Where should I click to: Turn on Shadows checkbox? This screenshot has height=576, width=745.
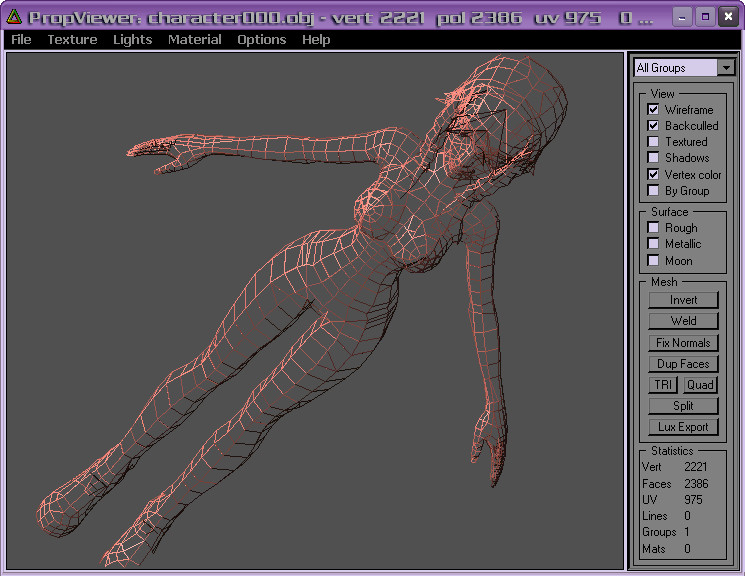click(653, 158)
